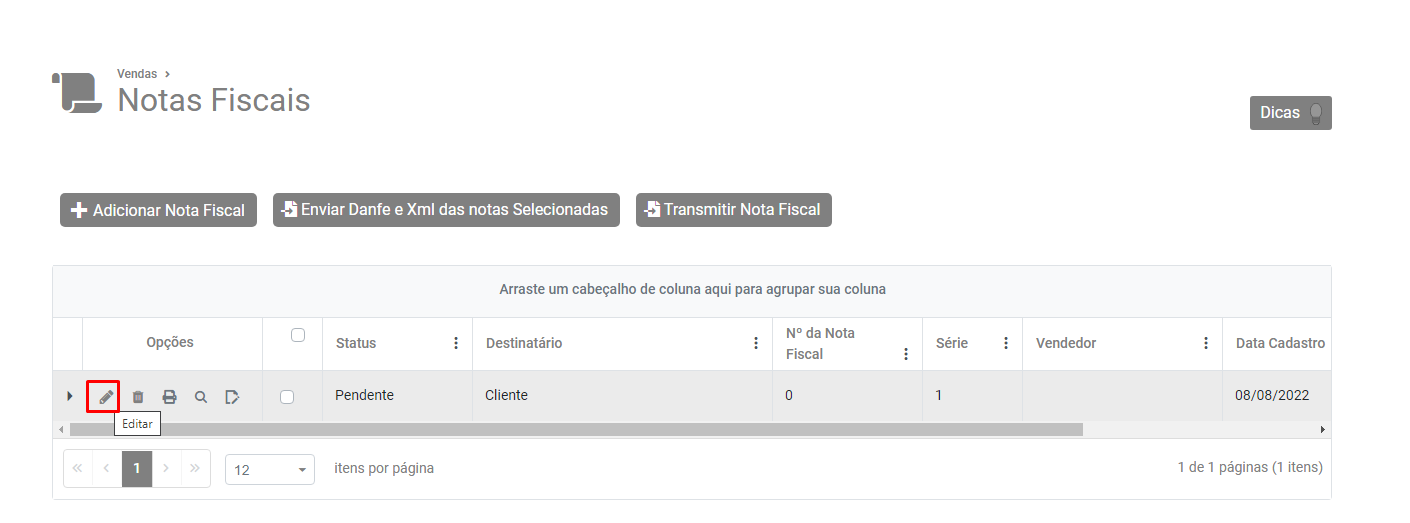Delete the nota fiscal via trash icon
This screenshot has width=1410, height=523.
click(x=138, y=397)
